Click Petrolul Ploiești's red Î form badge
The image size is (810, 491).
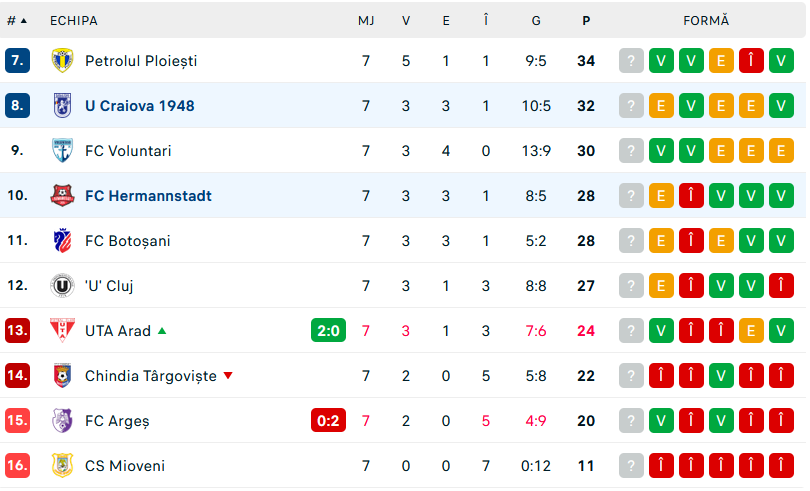click(751, 61)
